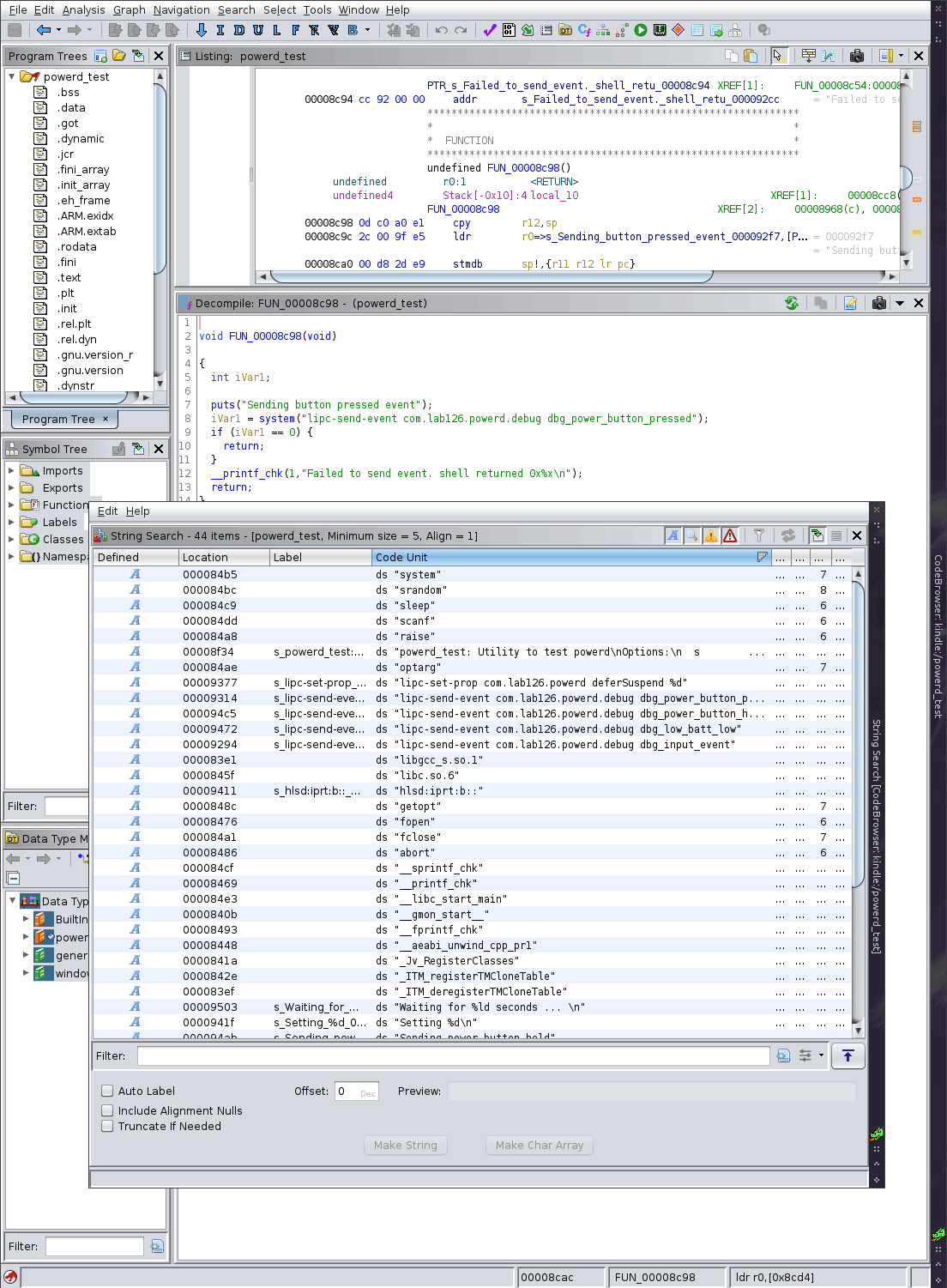The height and width of the screenshot is (1288, 947).
Task: Expand the Classes folder in Symbol Tree
Action: [11, 539]
